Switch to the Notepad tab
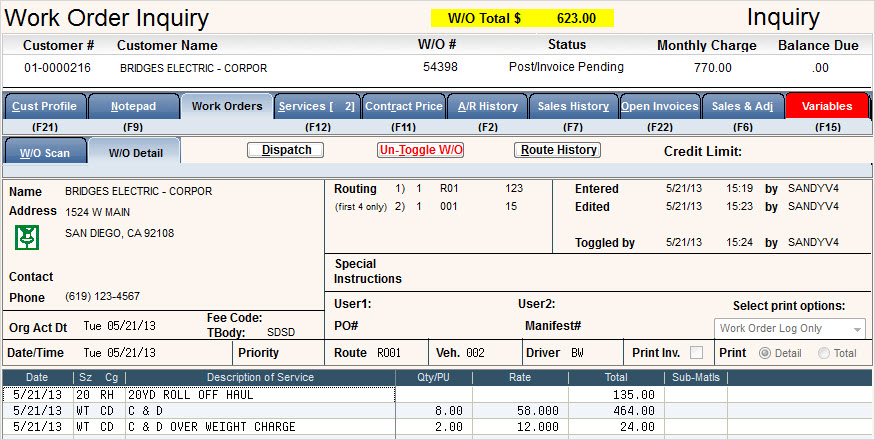This screenshot has width=875, height=440. click(133, 106)
